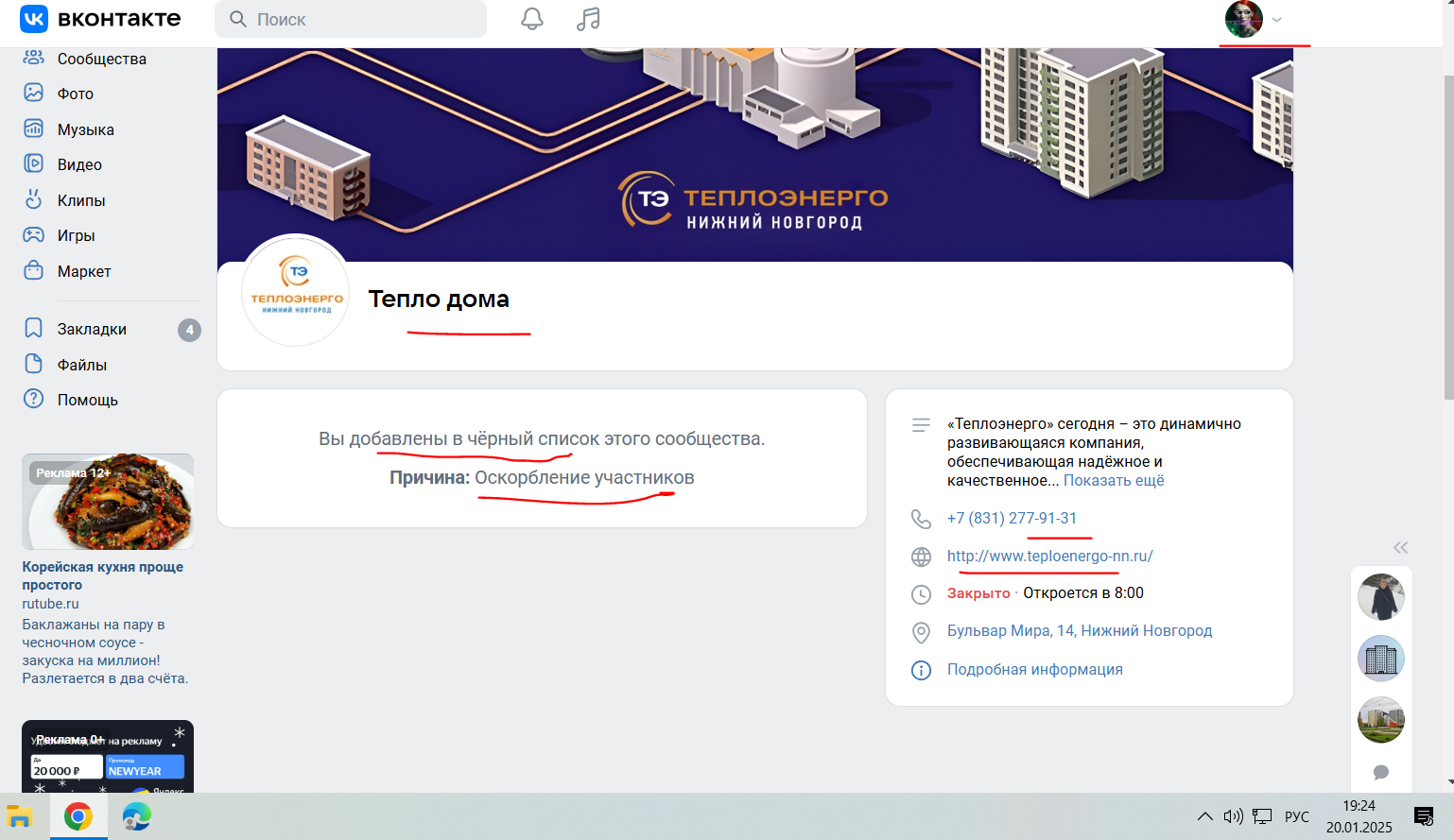Click the community name Тепло дома
This screenshot has width=1454, height=840.
click(439, 299)
